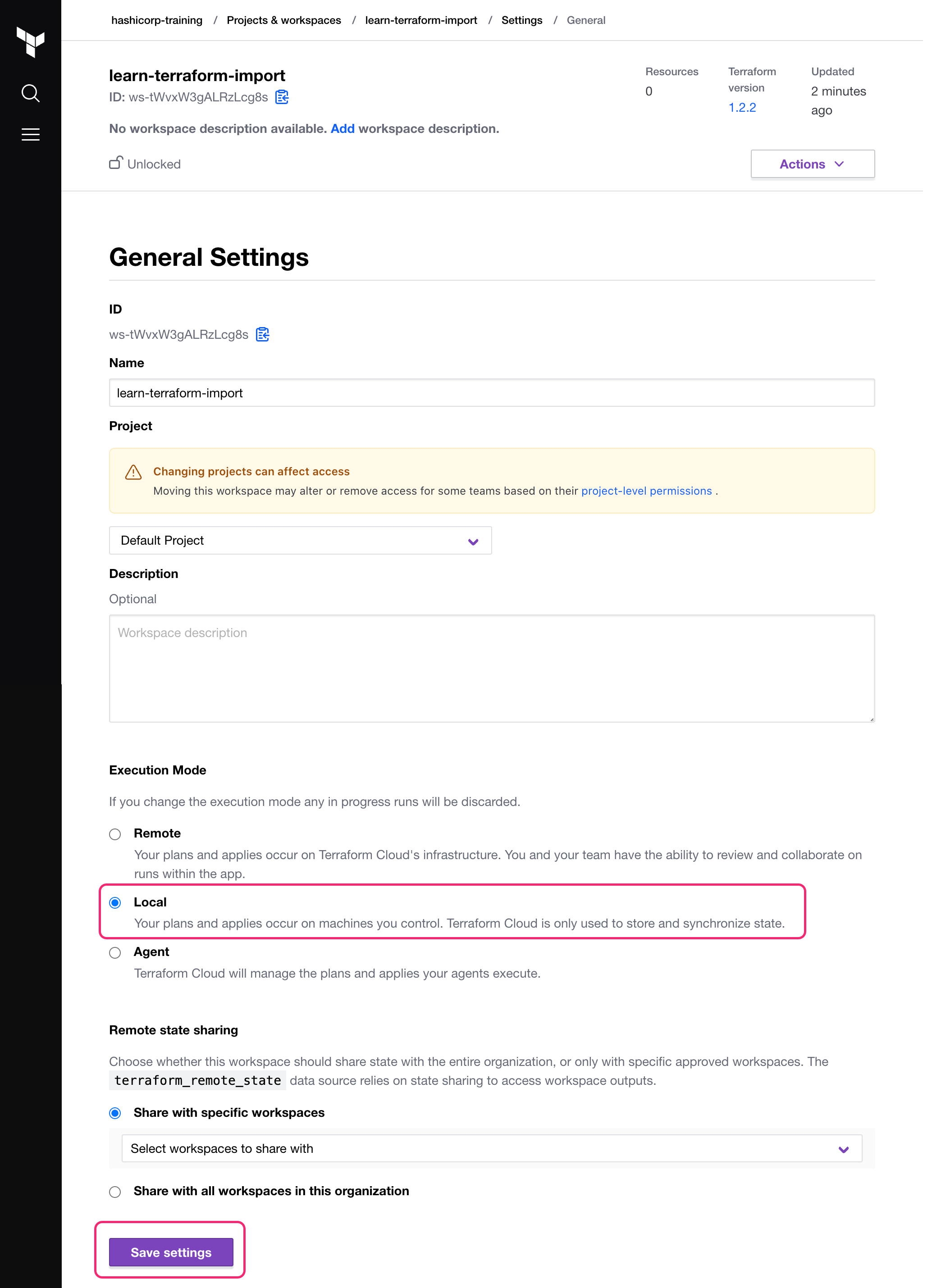Expand the Select workspaces to share with dropdown
932x1288 pixels.
(x=491, y=1148)
